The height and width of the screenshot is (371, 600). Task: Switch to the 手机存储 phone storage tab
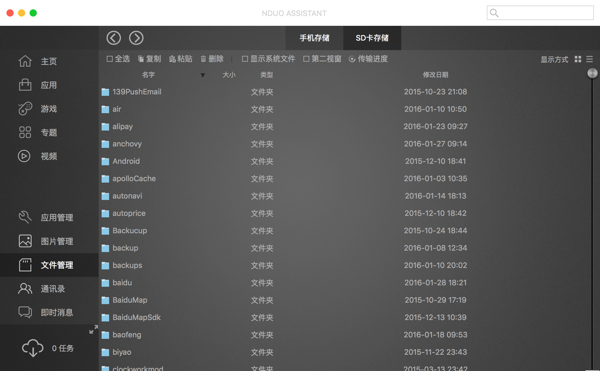pos(315,38)
